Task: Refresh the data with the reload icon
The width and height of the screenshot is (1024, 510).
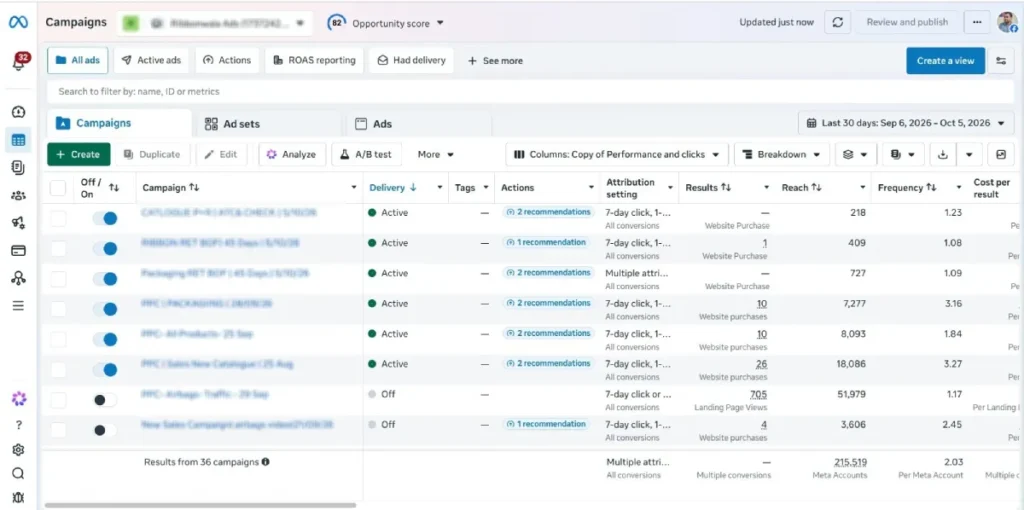Action: point(837,22)
